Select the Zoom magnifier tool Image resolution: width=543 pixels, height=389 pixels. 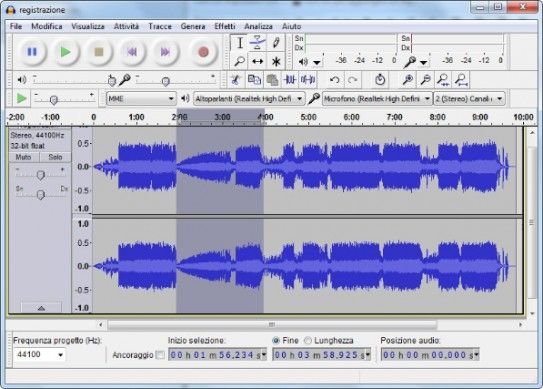(240, 62)
